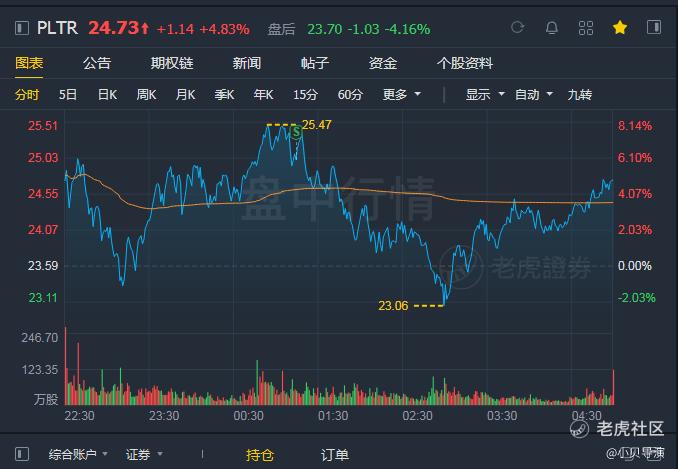Click the 盘后 after-hours label

point(281,29)
